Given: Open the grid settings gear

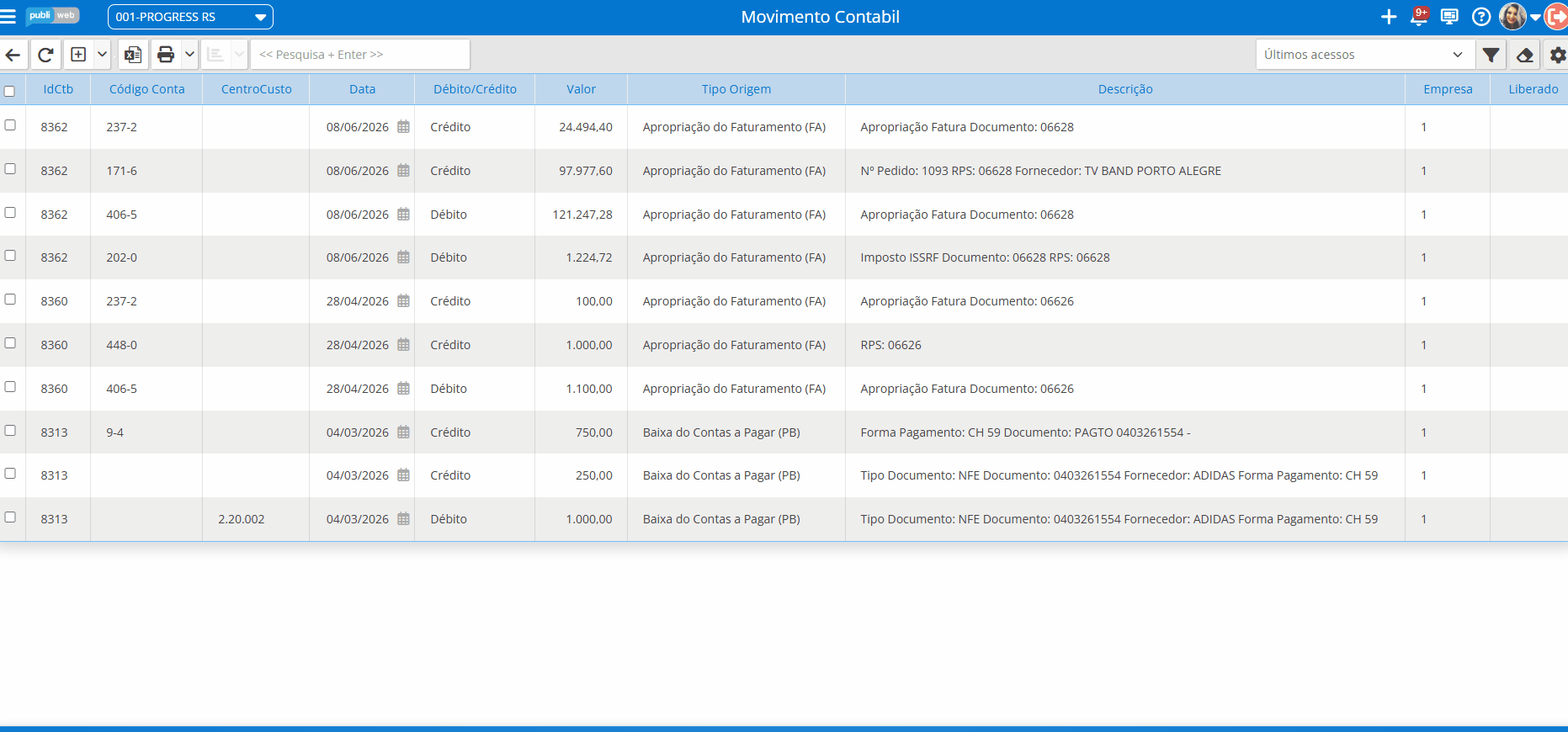Looking at the screenshot, I should click(x=1557, y=55).
